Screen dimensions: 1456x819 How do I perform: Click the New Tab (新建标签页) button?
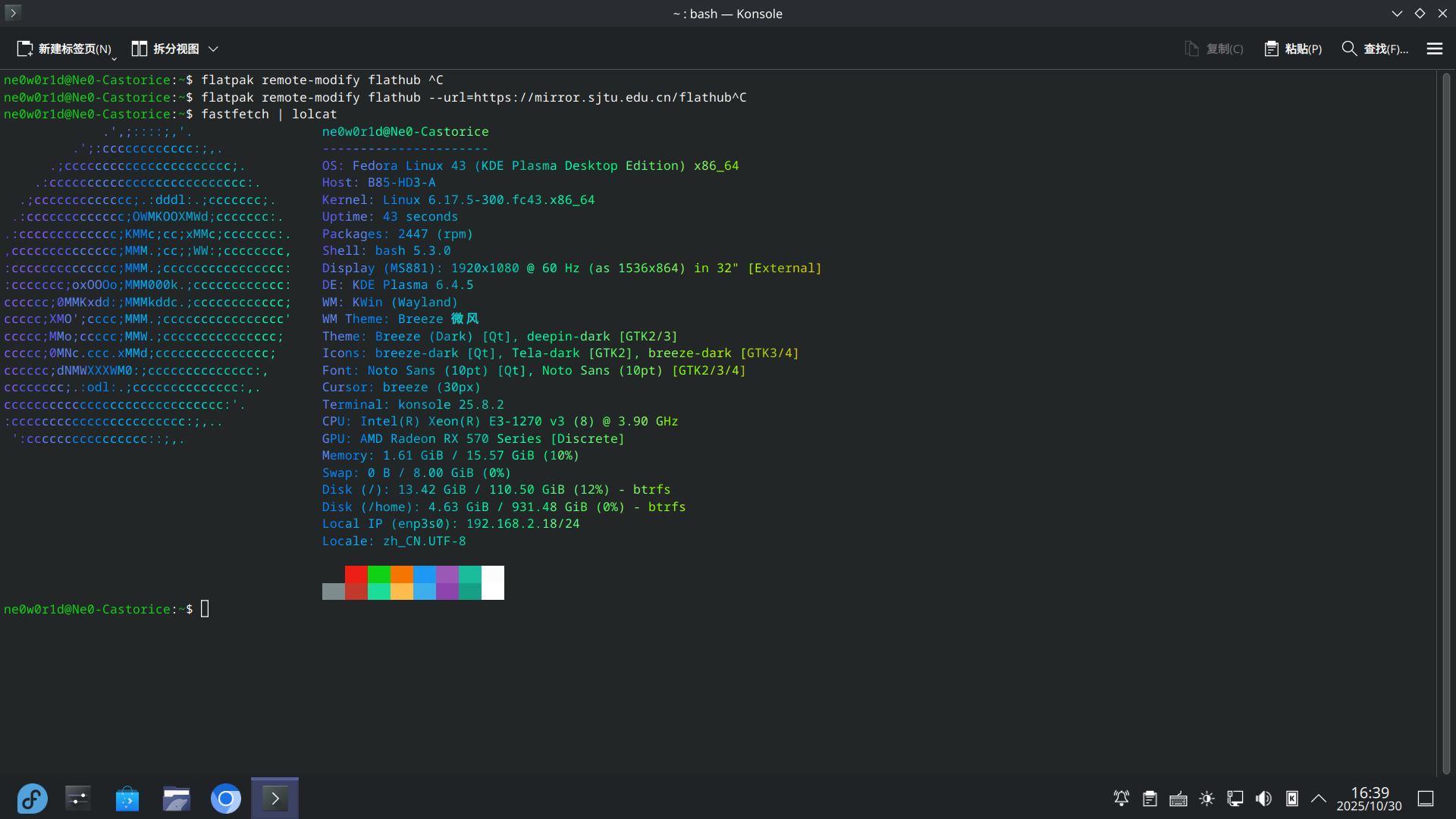pyautogui.click(x=64, y=49)
